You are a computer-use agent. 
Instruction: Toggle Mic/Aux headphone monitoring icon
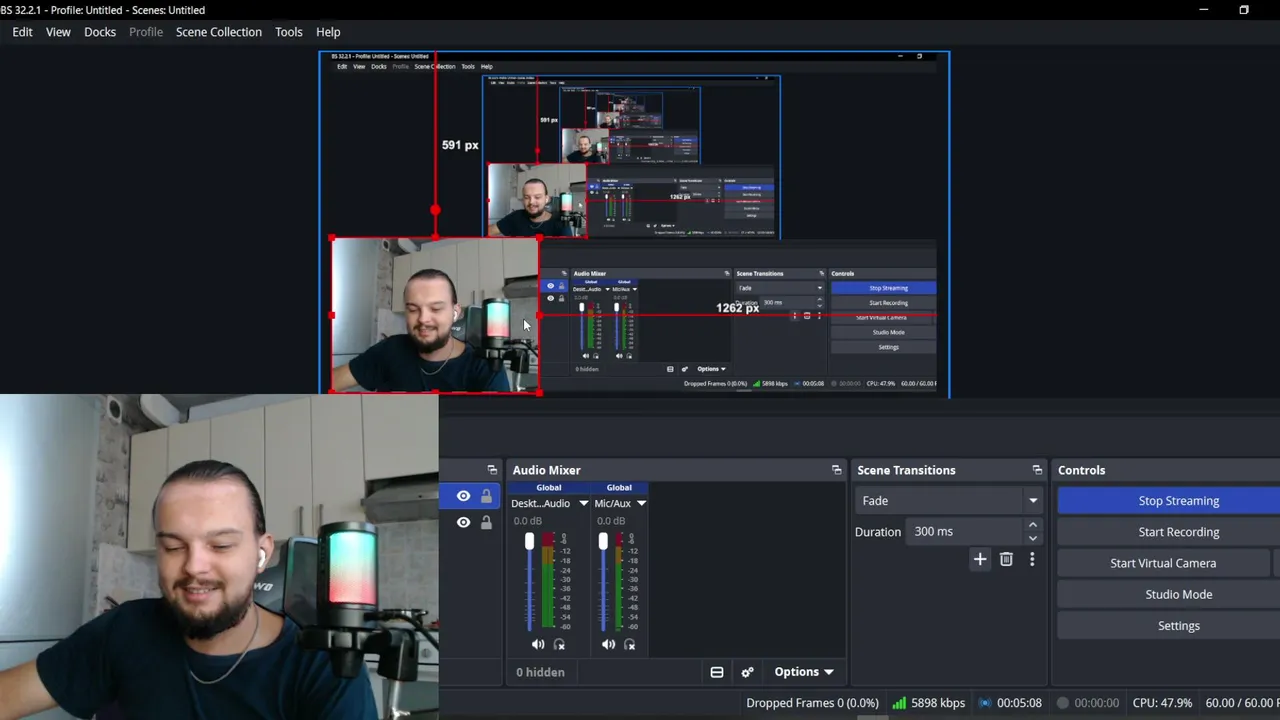click(630, 645)
